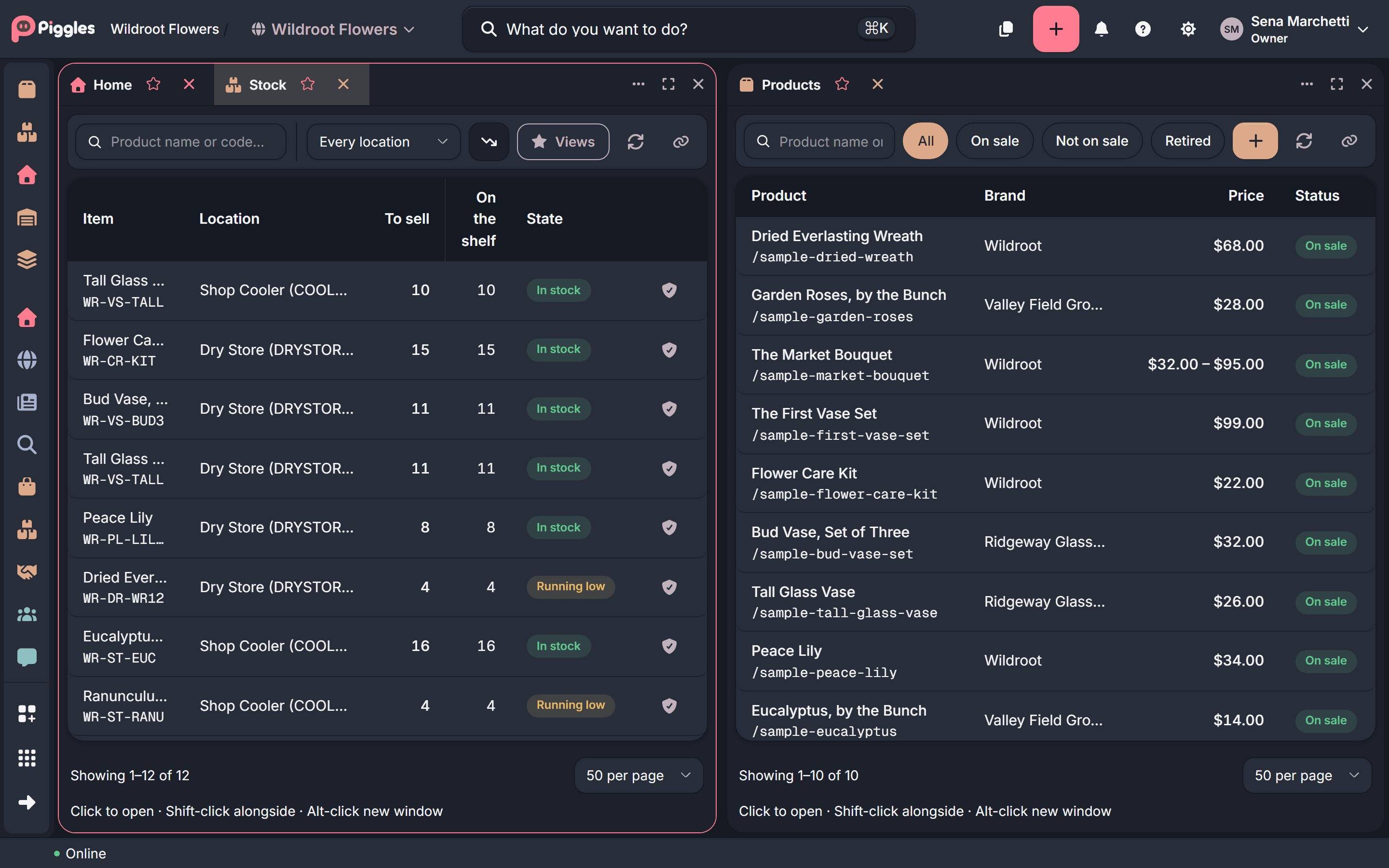1389x868 pixels.
Task: Open the sidebar nine-dot apps grid
Action: (27, 758)
